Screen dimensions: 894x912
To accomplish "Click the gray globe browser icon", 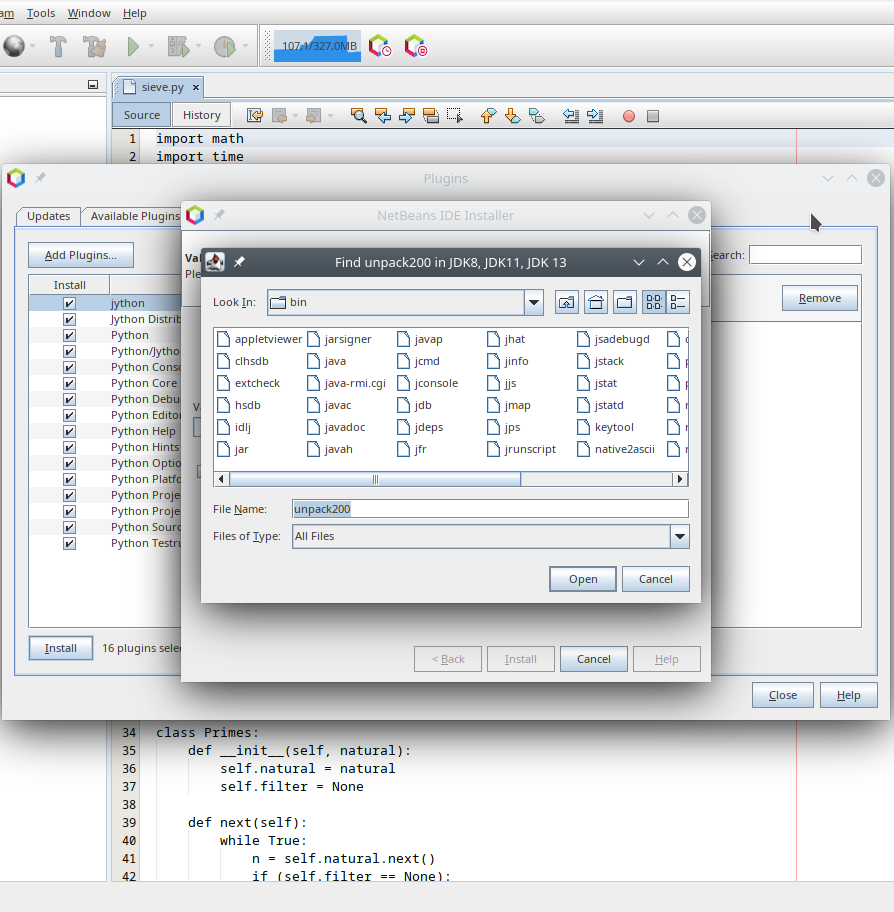I will coord(14,47).
